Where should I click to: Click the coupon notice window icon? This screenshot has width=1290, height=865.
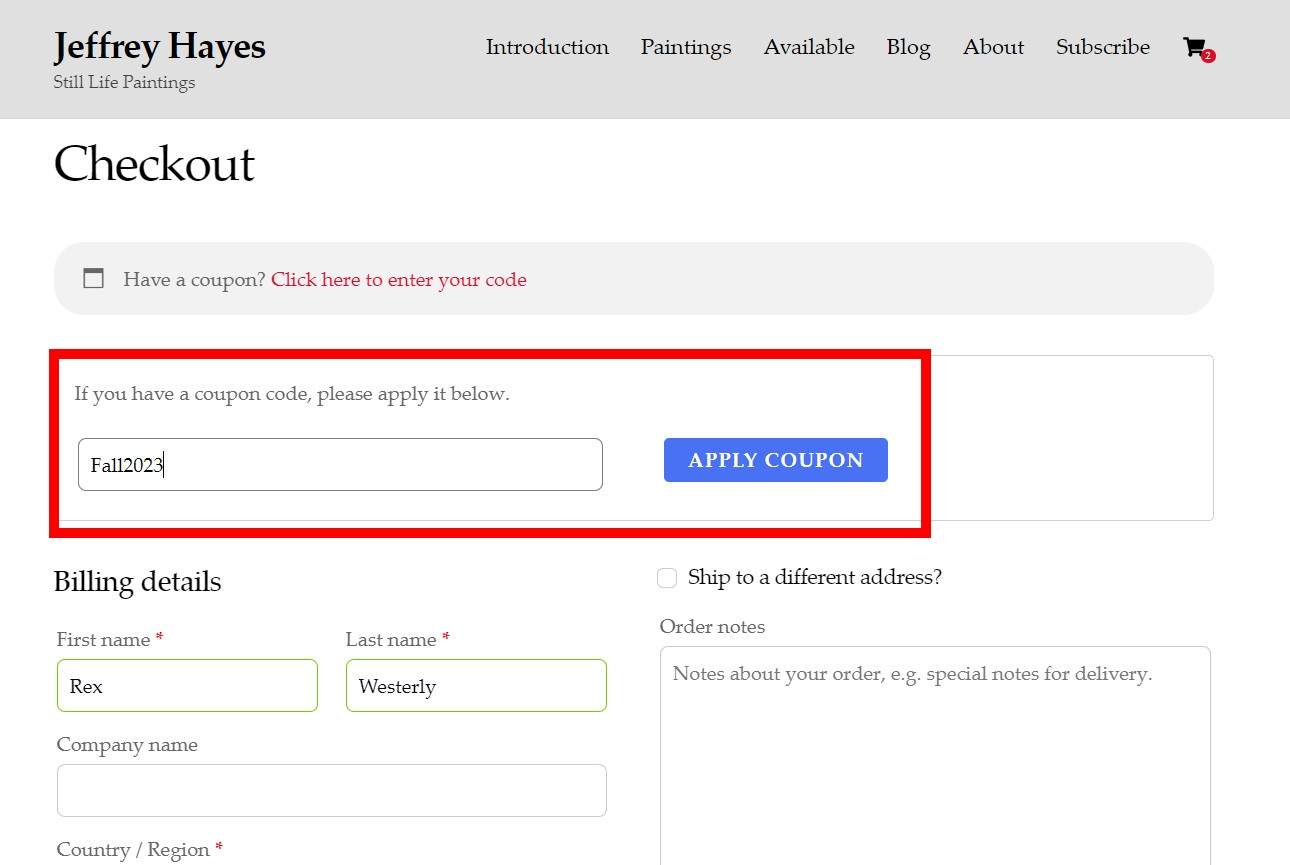tap(93, 279)
